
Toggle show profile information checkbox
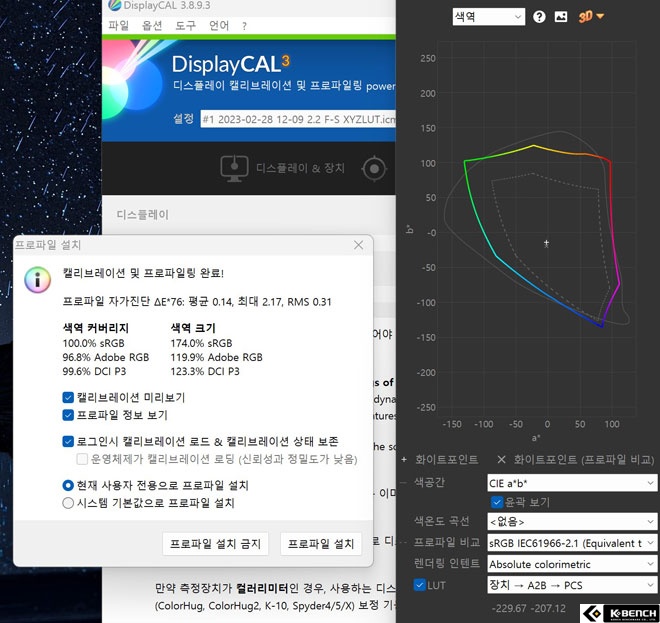tap(68, 415)
